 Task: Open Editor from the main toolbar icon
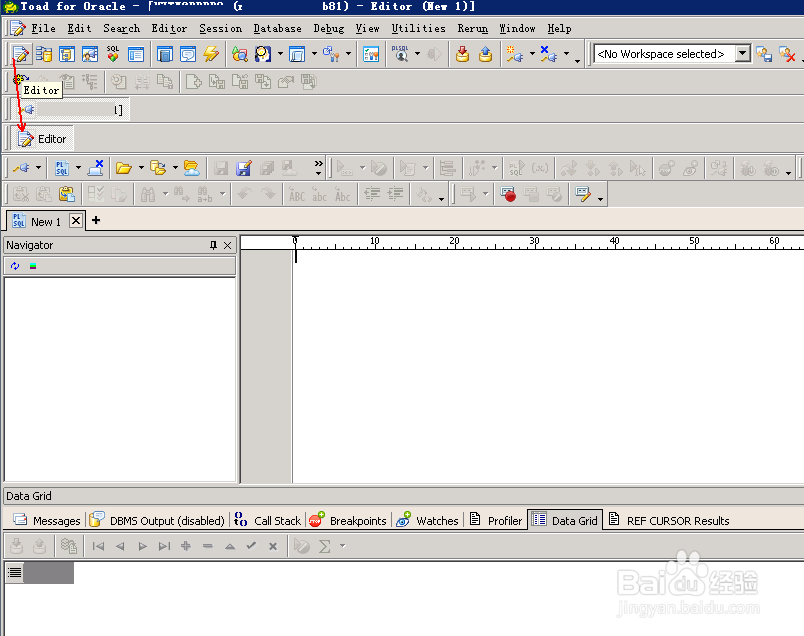(x=21, y=54)
